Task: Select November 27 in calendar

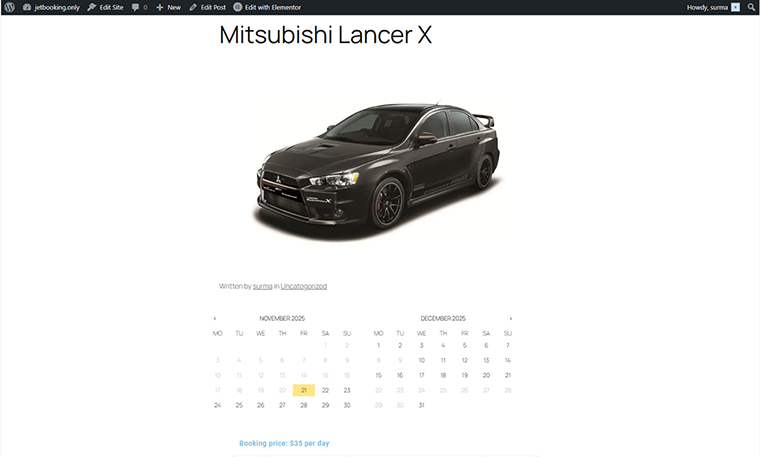Action: point(282,405)
